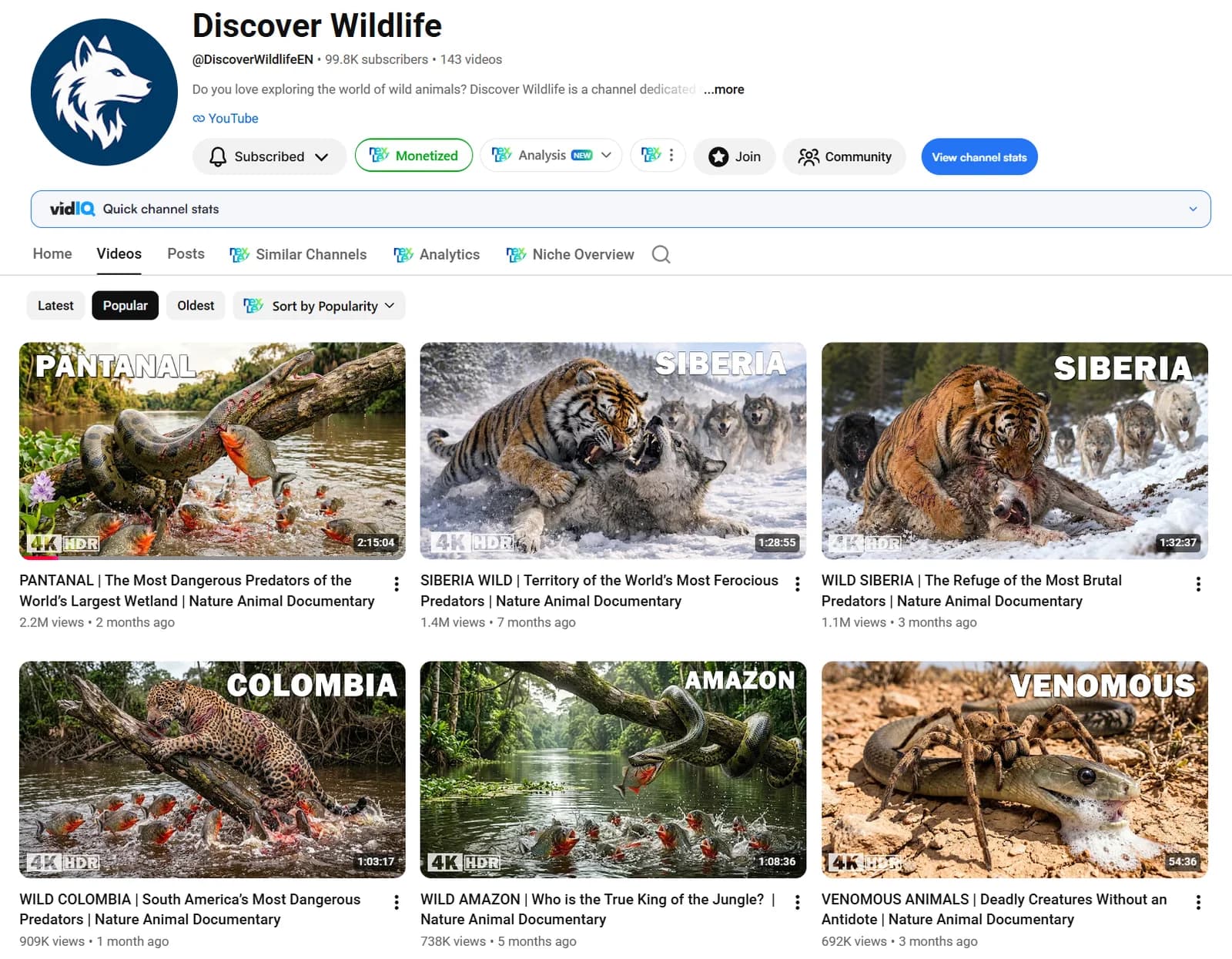Open menu for WILD AMAZON video
Viewport: 1232px width, 959px height.
(x=798, y=902)
